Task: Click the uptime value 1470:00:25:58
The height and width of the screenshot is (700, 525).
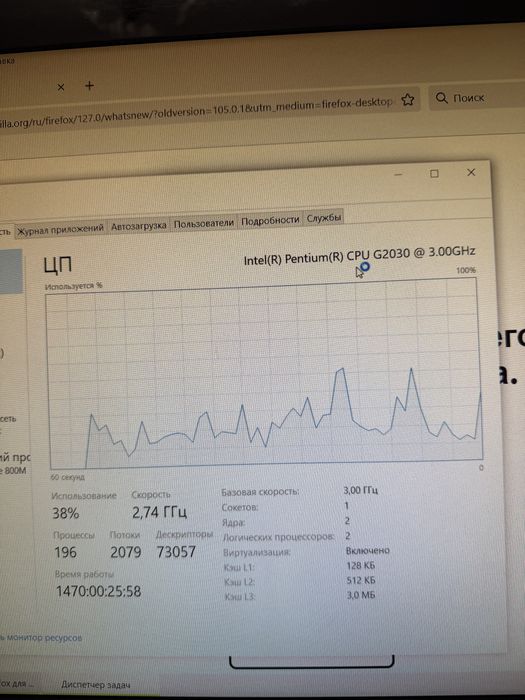Action: [99, 592]
